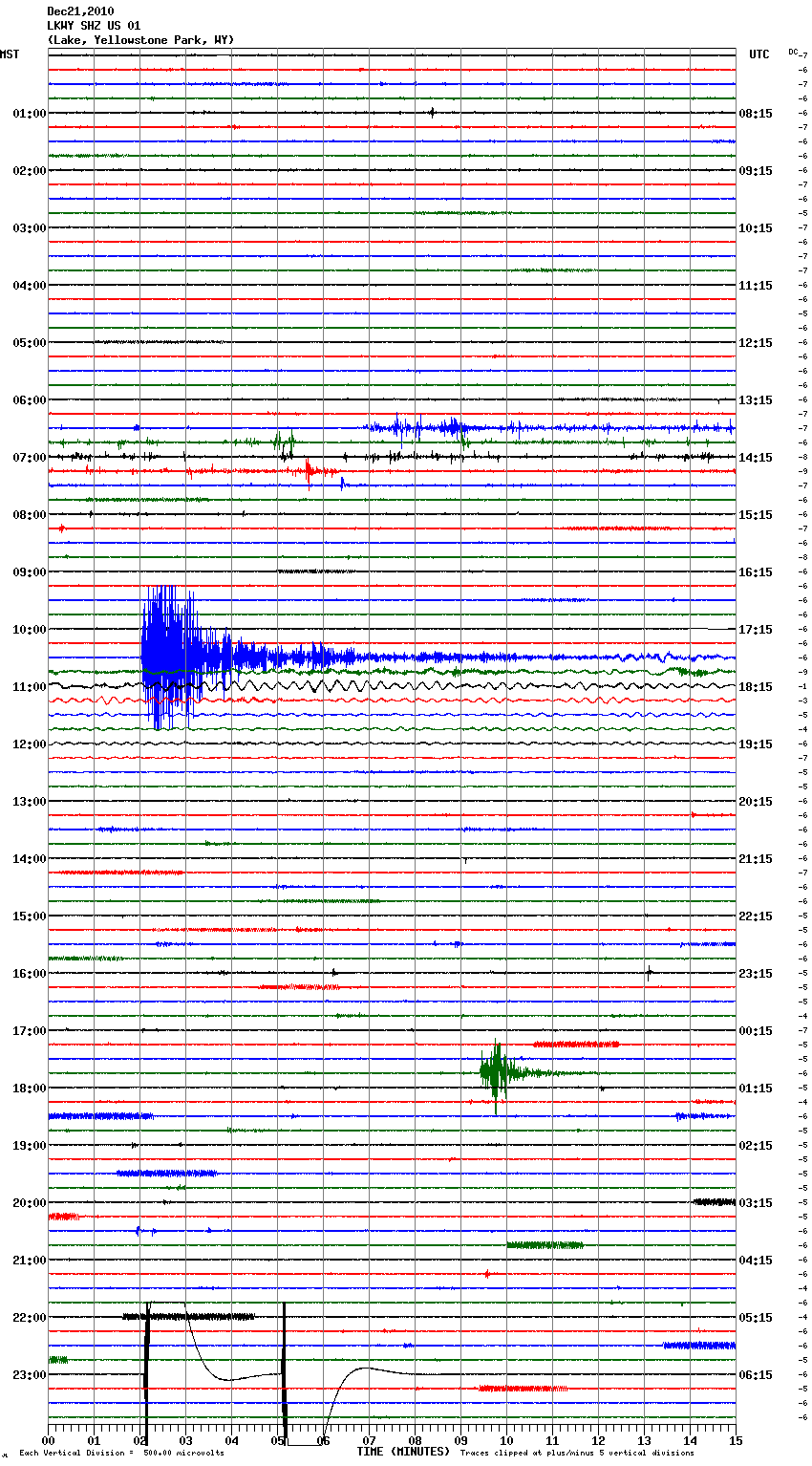Click the 11:15 UTC time label
Image resolution: width=812 pixels, height=1466 pixels.
pos(756,286)
